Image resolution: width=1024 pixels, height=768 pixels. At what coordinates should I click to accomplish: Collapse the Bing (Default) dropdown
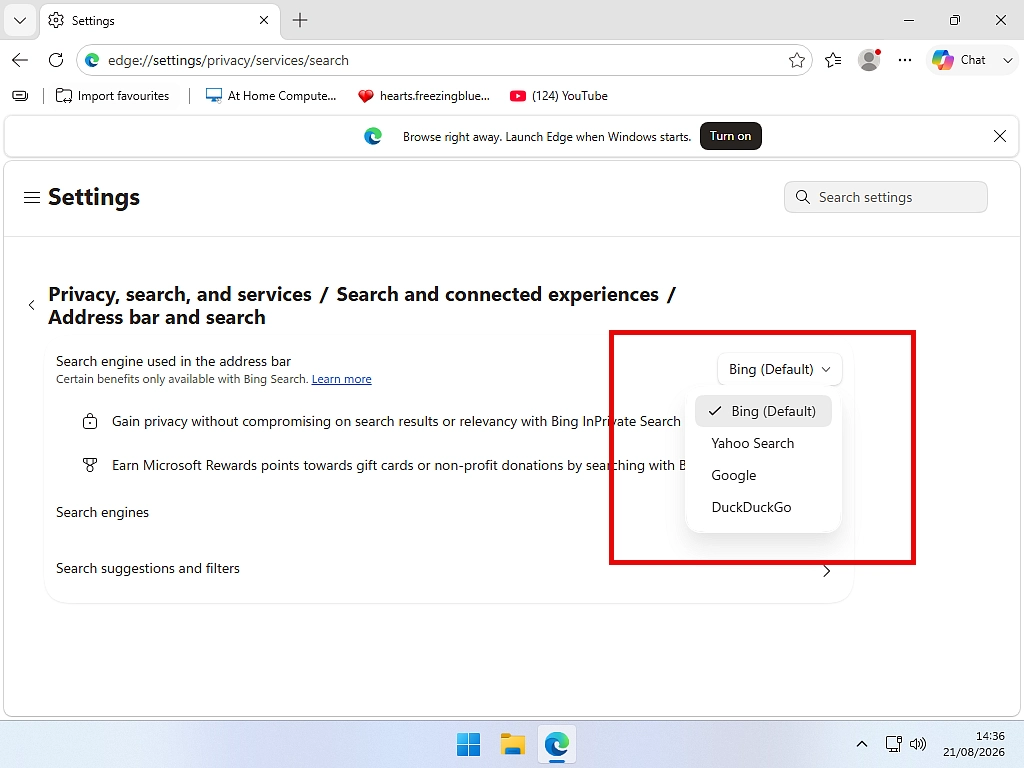779,370
